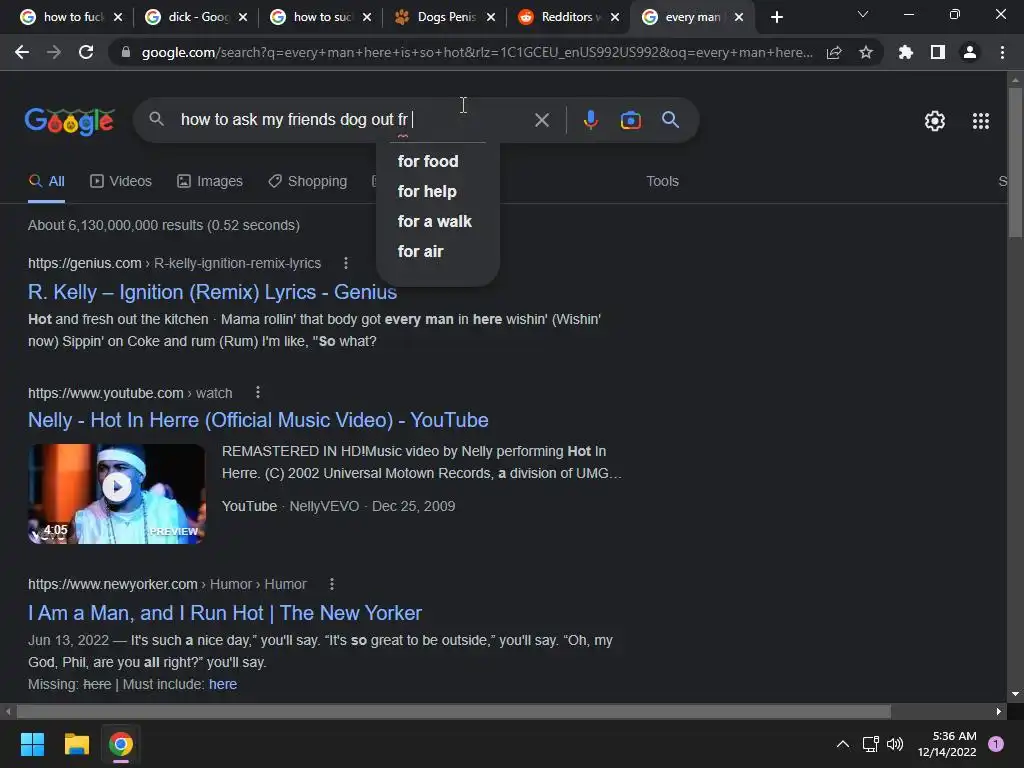Search by image with the camera icon

[630, 120]
